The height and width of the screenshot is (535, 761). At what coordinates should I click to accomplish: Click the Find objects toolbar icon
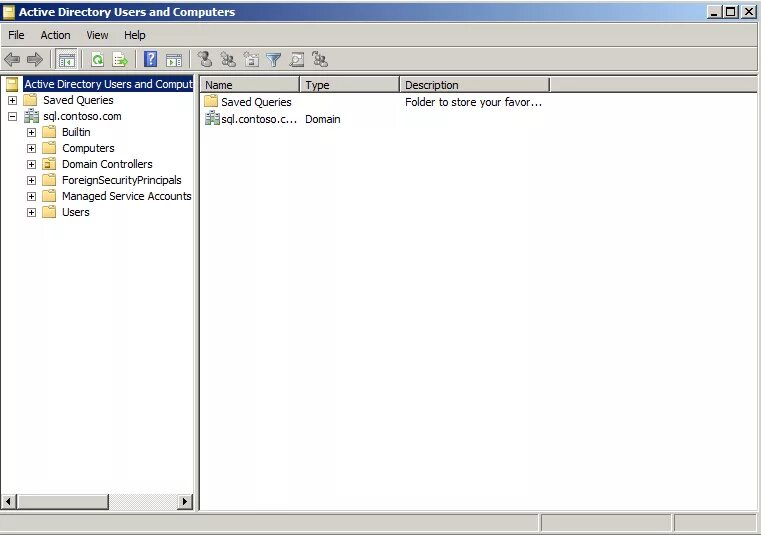point(297,60)
